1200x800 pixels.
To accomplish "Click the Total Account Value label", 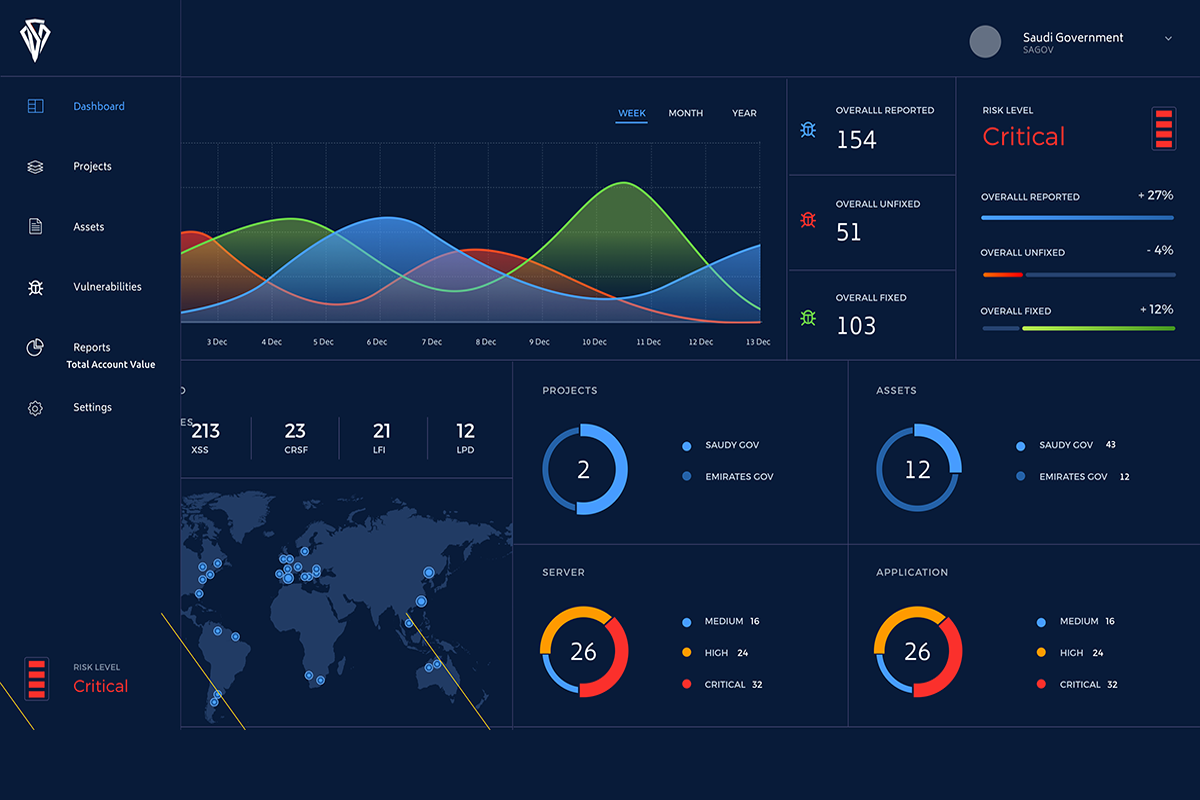I will pyautogui.click(x=111, y=365).
